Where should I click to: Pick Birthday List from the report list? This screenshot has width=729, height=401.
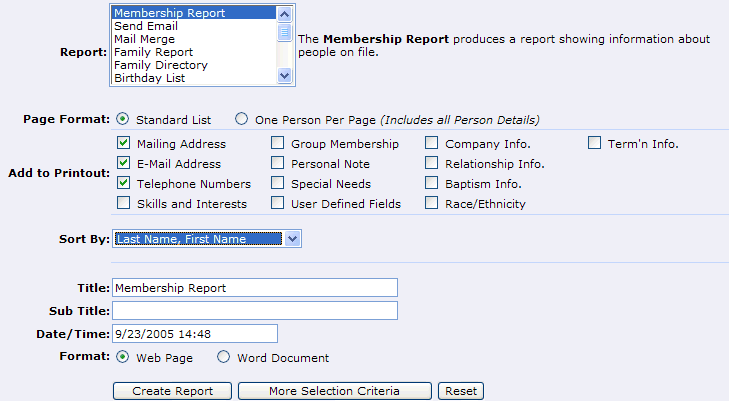[x=148, y=78]
